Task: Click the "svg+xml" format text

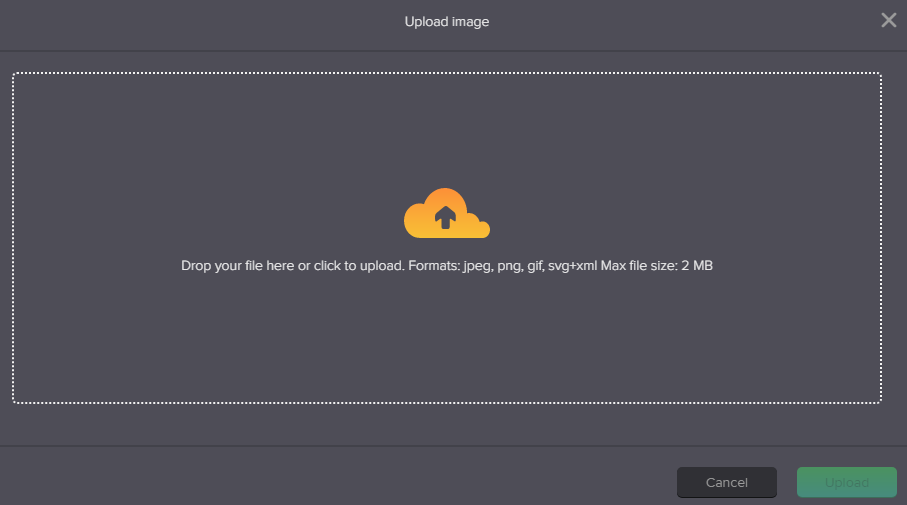Action: click(x=572, y=266)
